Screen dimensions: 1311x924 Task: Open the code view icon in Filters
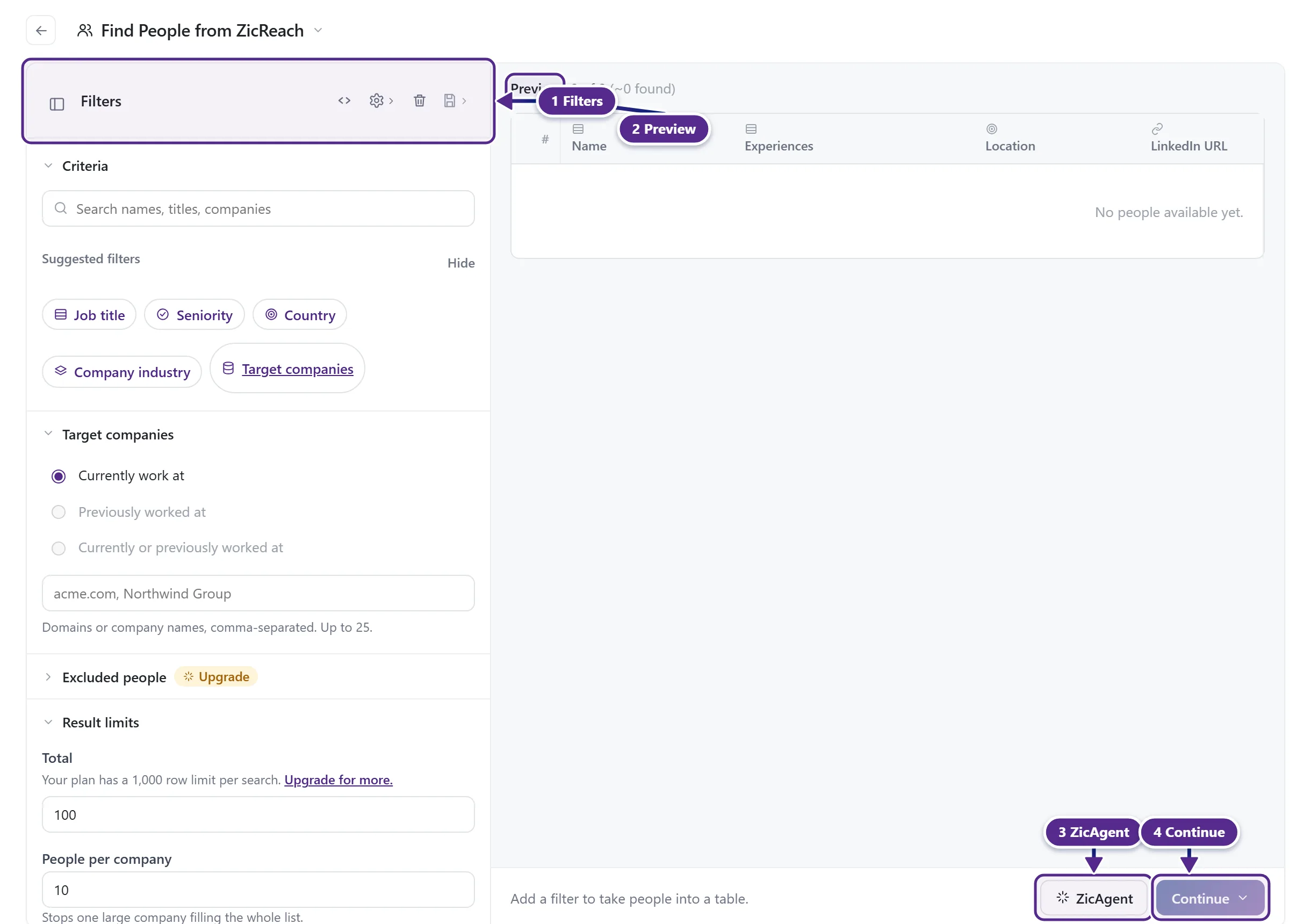(x=344, y=100)
